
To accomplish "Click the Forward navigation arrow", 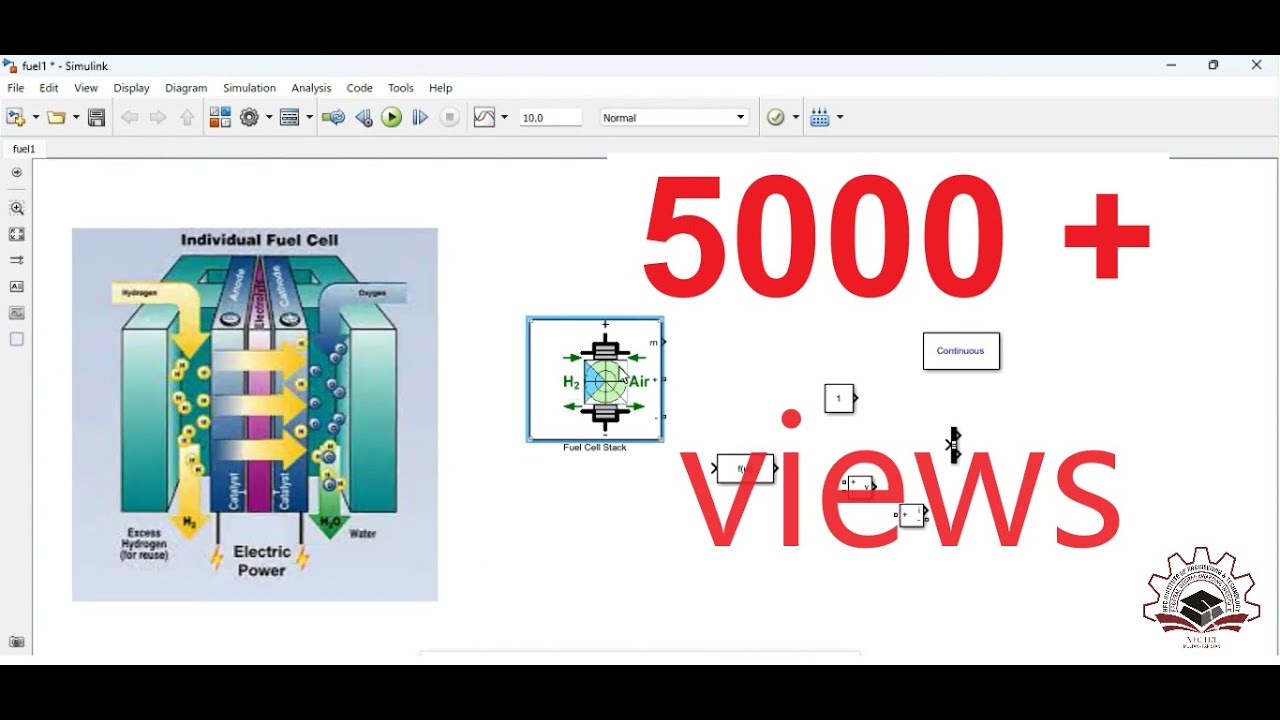I will pos(158,118).
